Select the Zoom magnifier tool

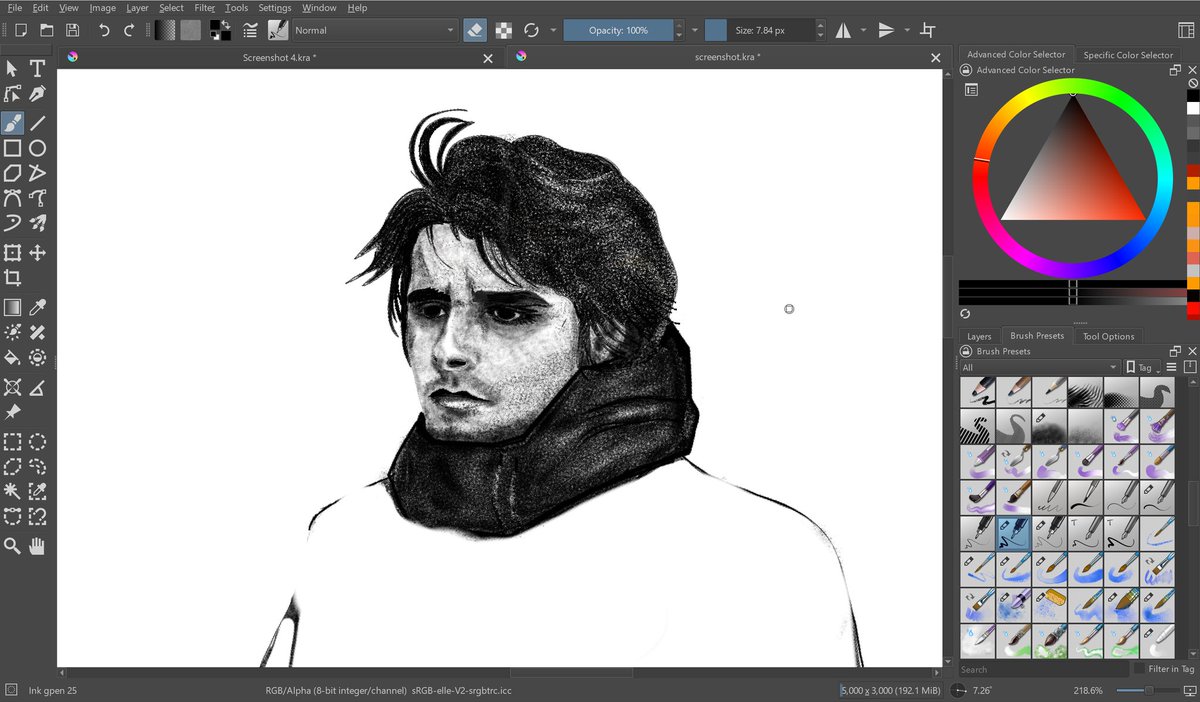click(12, 546)
